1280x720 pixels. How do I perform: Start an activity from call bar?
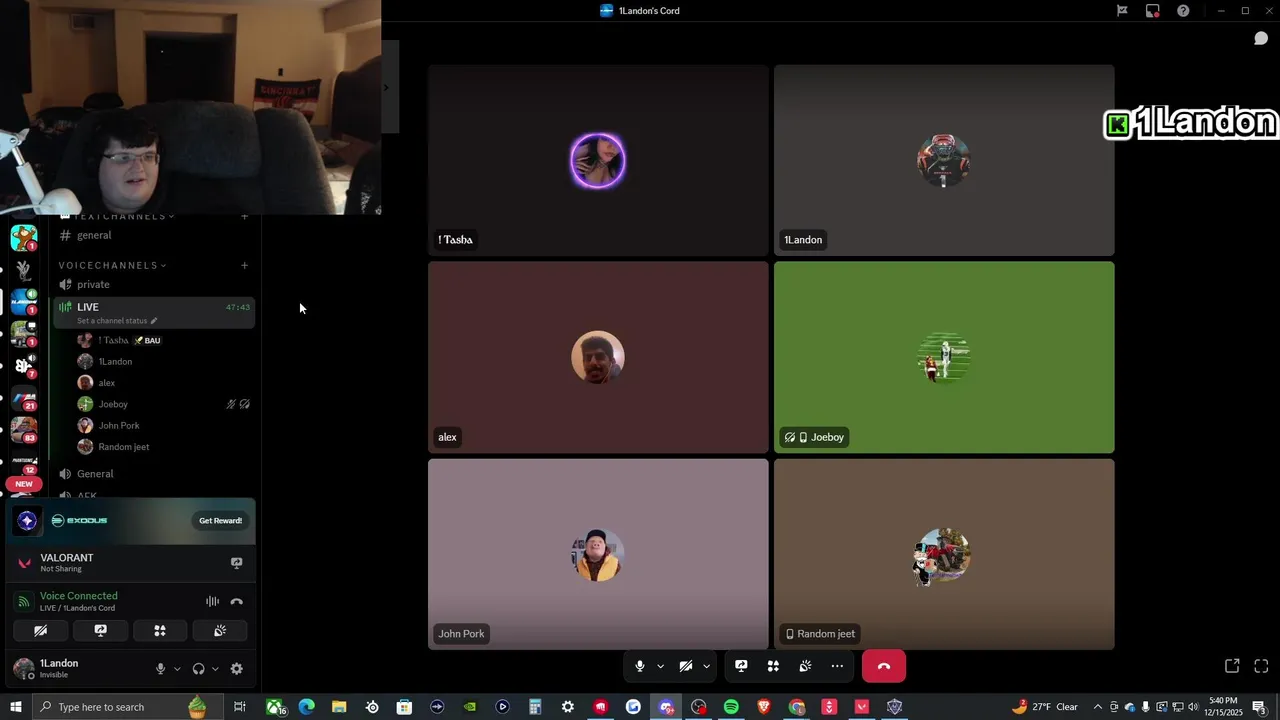coord(773,666)
